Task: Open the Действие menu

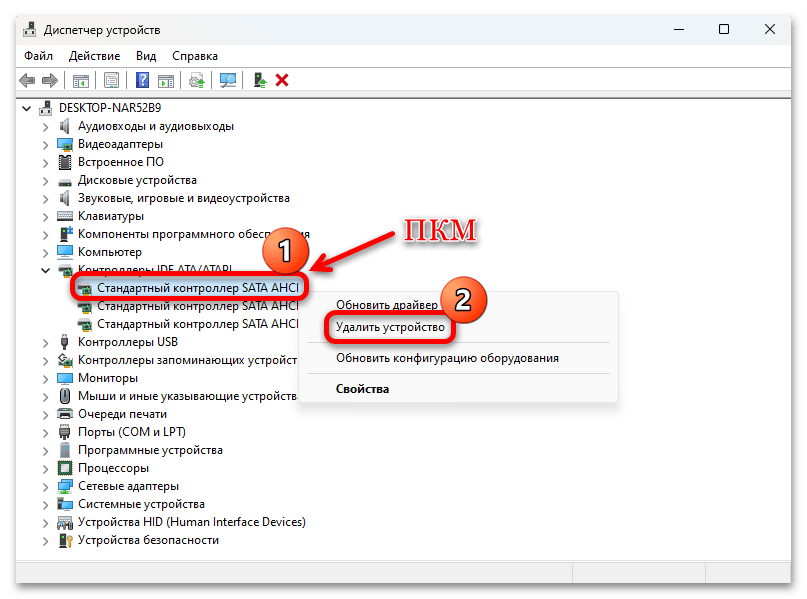Action: [x=96, y=56]
